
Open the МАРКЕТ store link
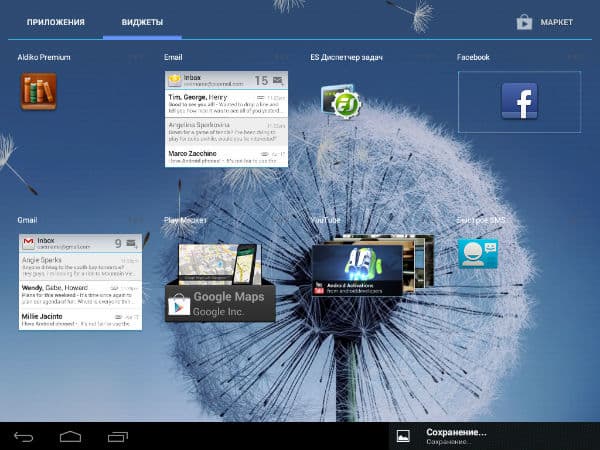[x=545, y=22]
